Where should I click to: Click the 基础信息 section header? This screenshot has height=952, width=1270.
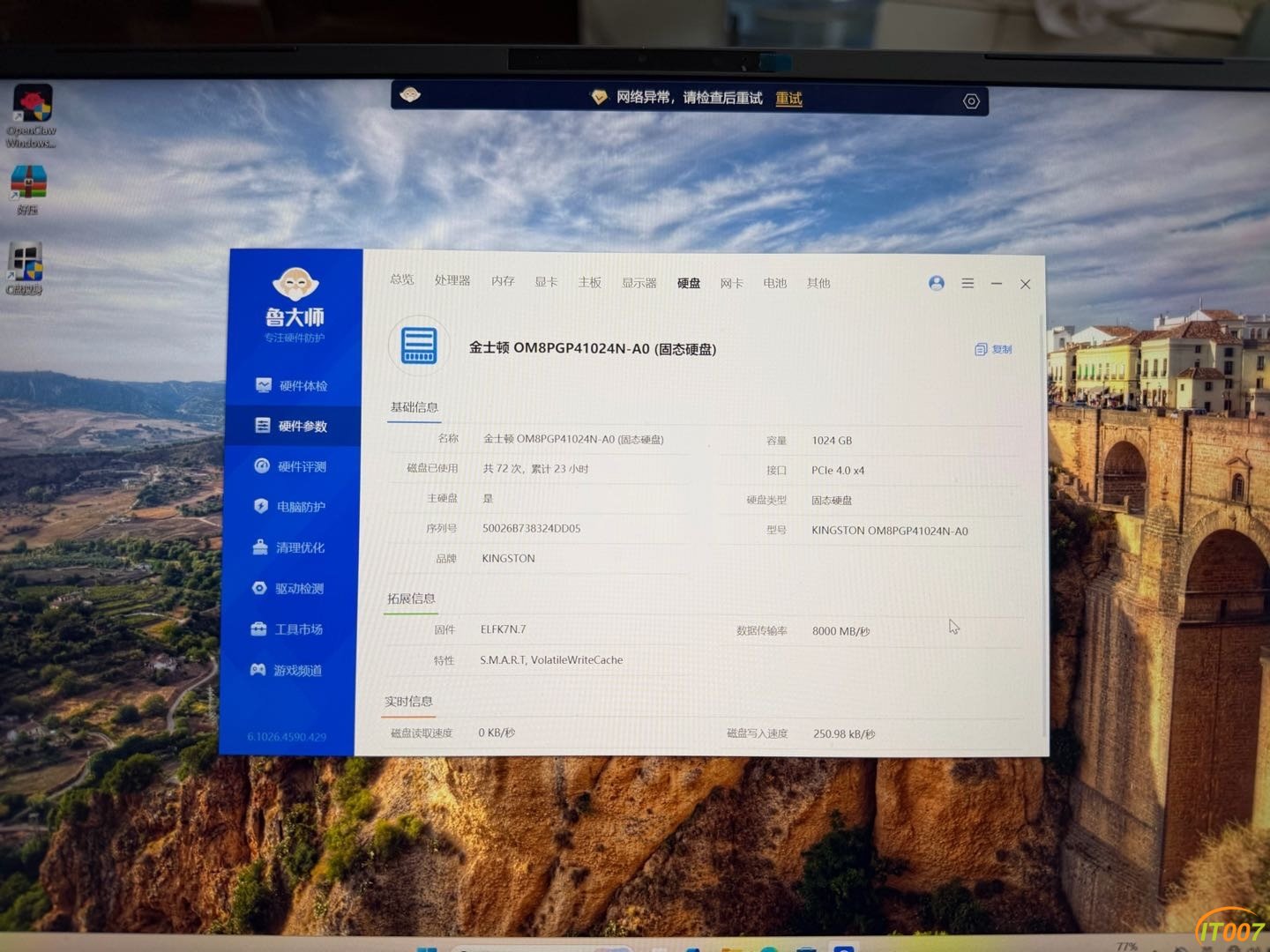pyautogui.click(x=415, y=407)
